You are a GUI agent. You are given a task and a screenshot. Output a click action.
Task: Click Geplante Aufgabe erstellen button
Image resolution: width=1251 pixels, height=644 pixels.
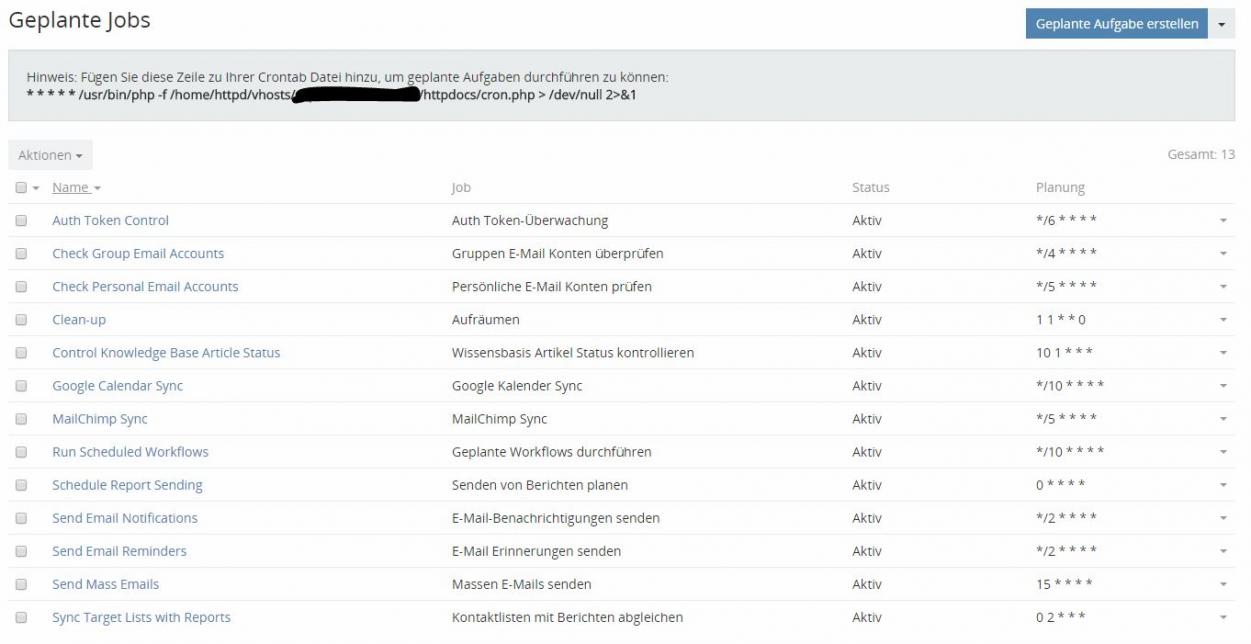[1116, 24]
